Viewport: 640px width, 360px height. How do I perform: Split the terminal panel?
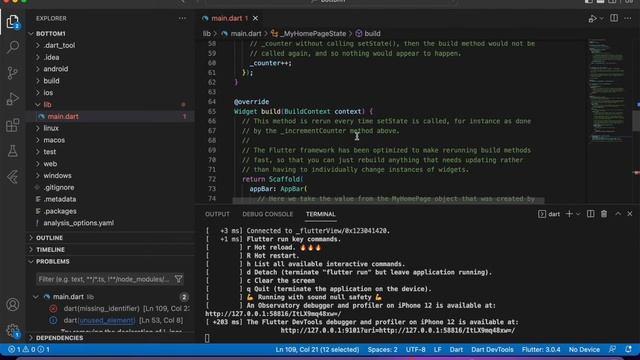590,214
